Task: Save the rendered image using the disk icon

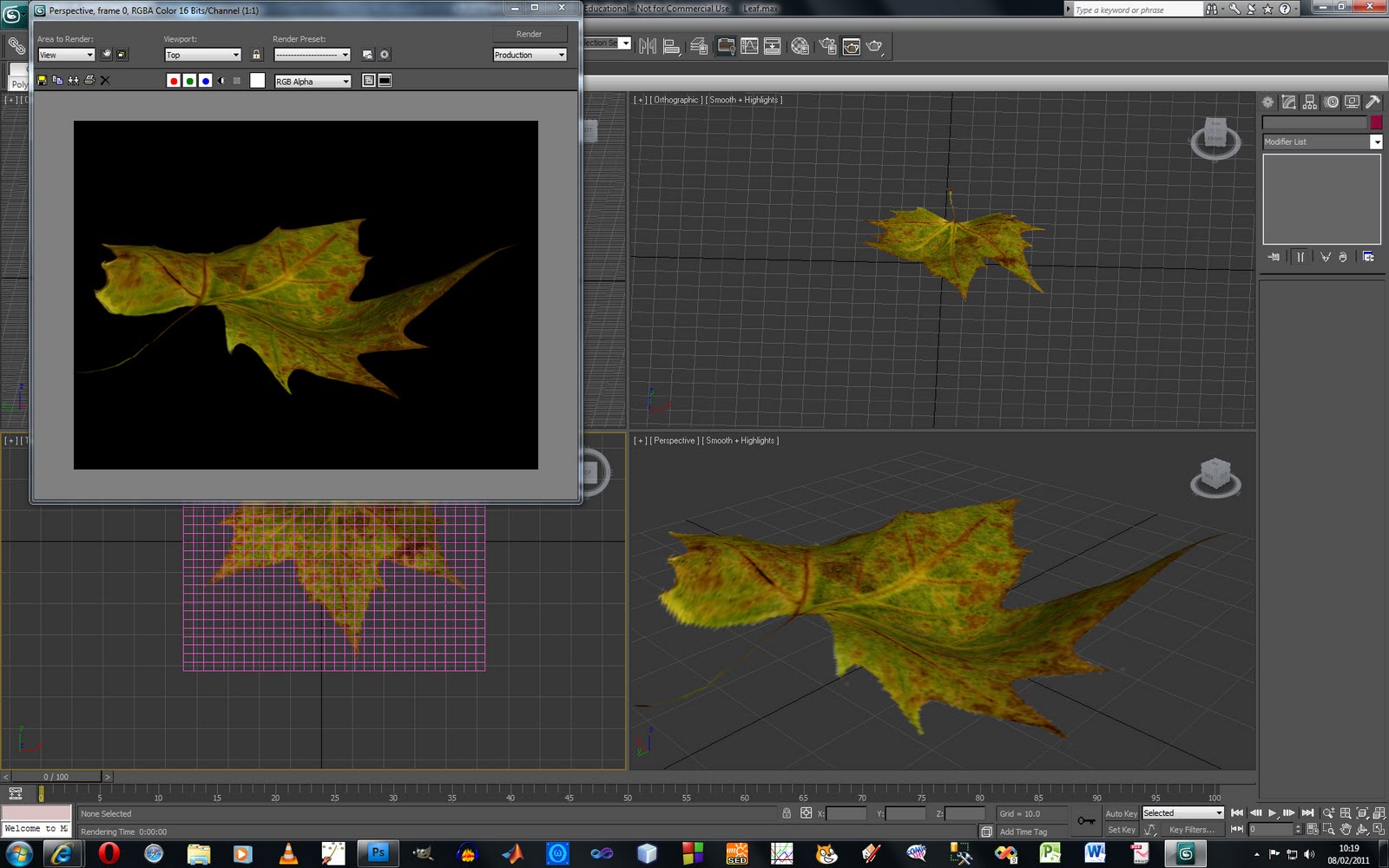Action: click(42, 80)
